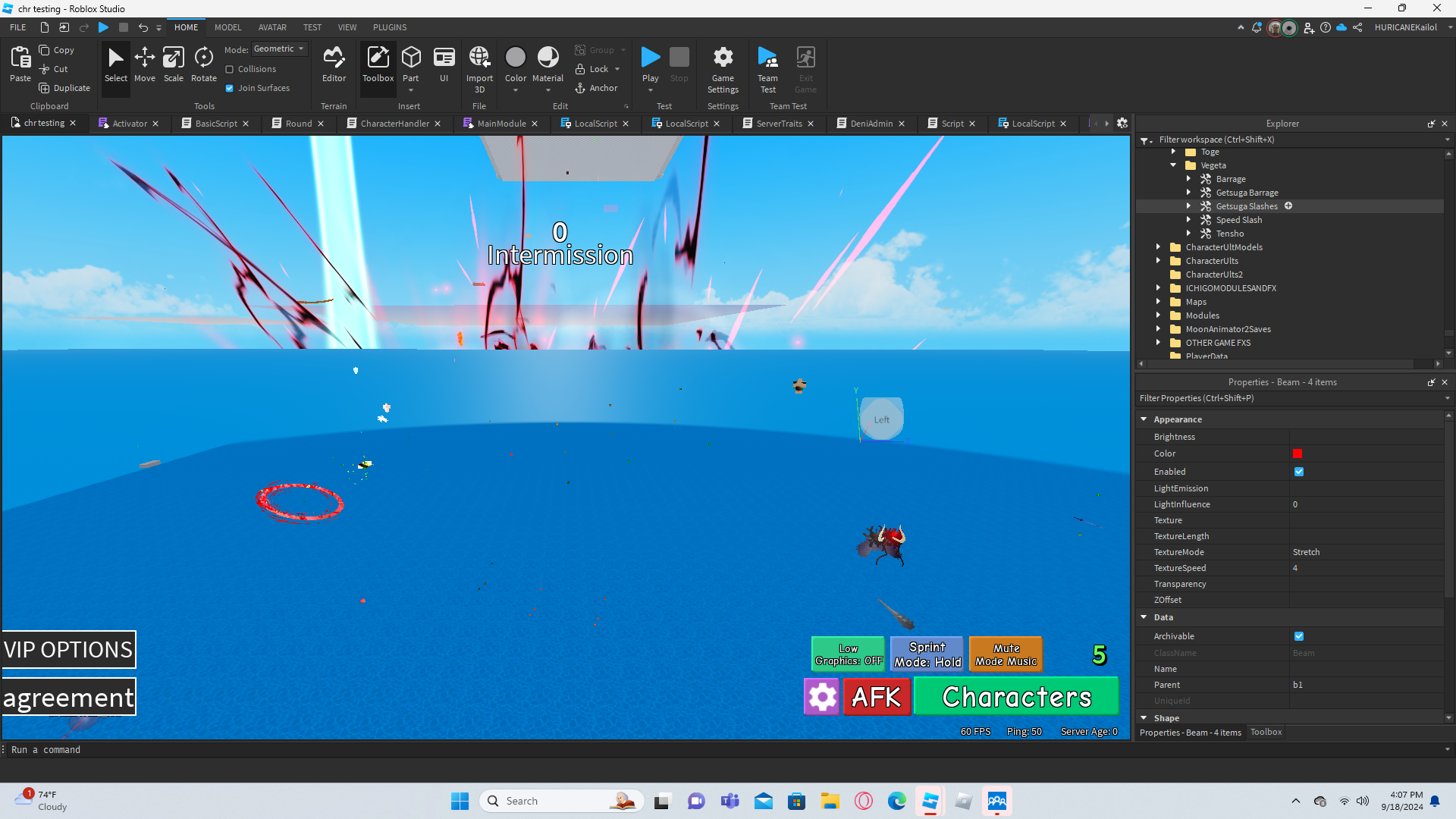Toggle the Enabled property checkbox
The height and width of the screenshot is (819, 1456).
(1299, 472)
